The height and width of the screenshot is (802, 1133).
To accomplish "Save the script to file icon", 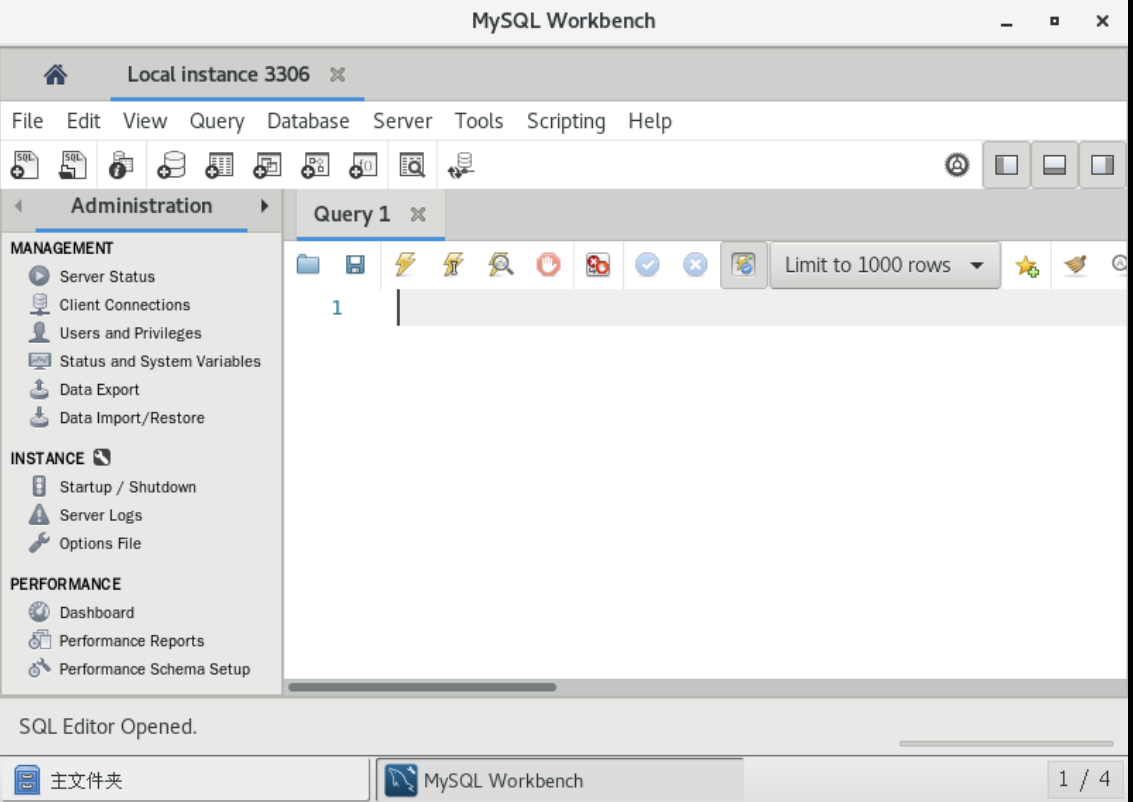I will 355,264.
